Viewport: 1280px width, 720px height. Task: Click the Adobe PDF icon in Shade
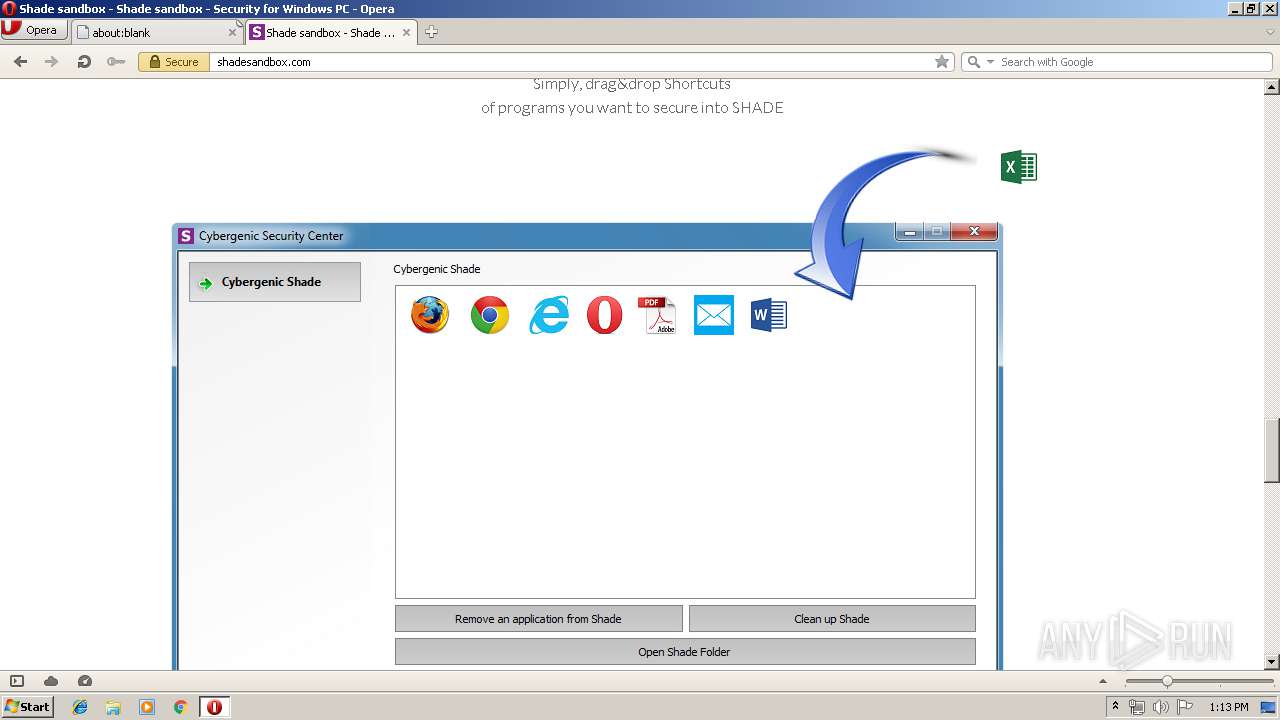[658, 315]
